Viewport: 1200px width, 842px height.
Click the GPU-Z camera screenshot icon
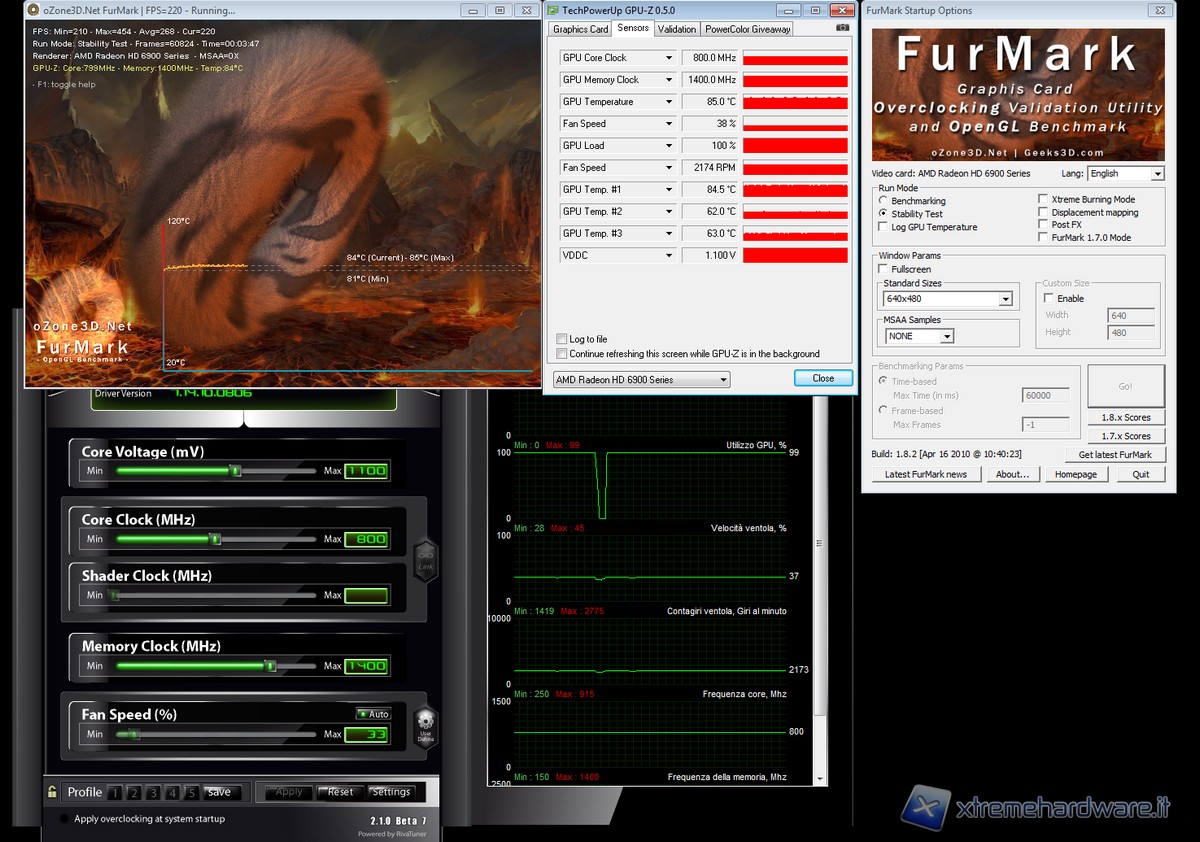[x=843, y=27]
